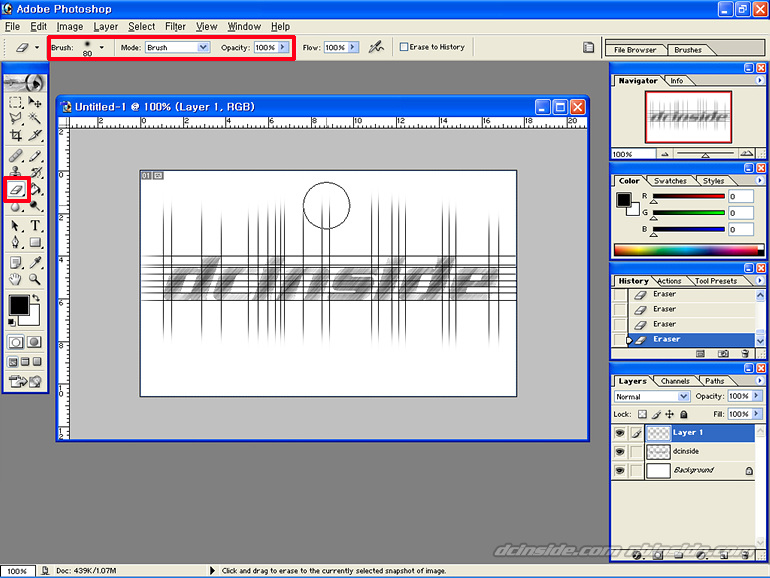This screenshot has width=770, height=578.
Task: Reset default foreground and background colors
Action: pos(11,322)
